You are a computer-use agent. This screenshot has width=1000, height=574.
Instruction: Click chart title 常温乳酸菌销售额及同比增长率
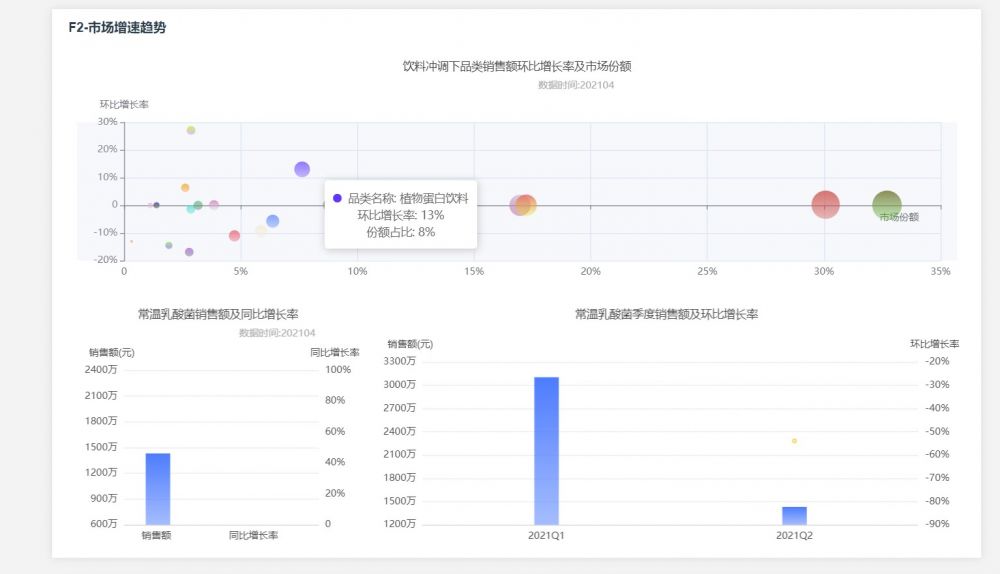click(218, 314)
